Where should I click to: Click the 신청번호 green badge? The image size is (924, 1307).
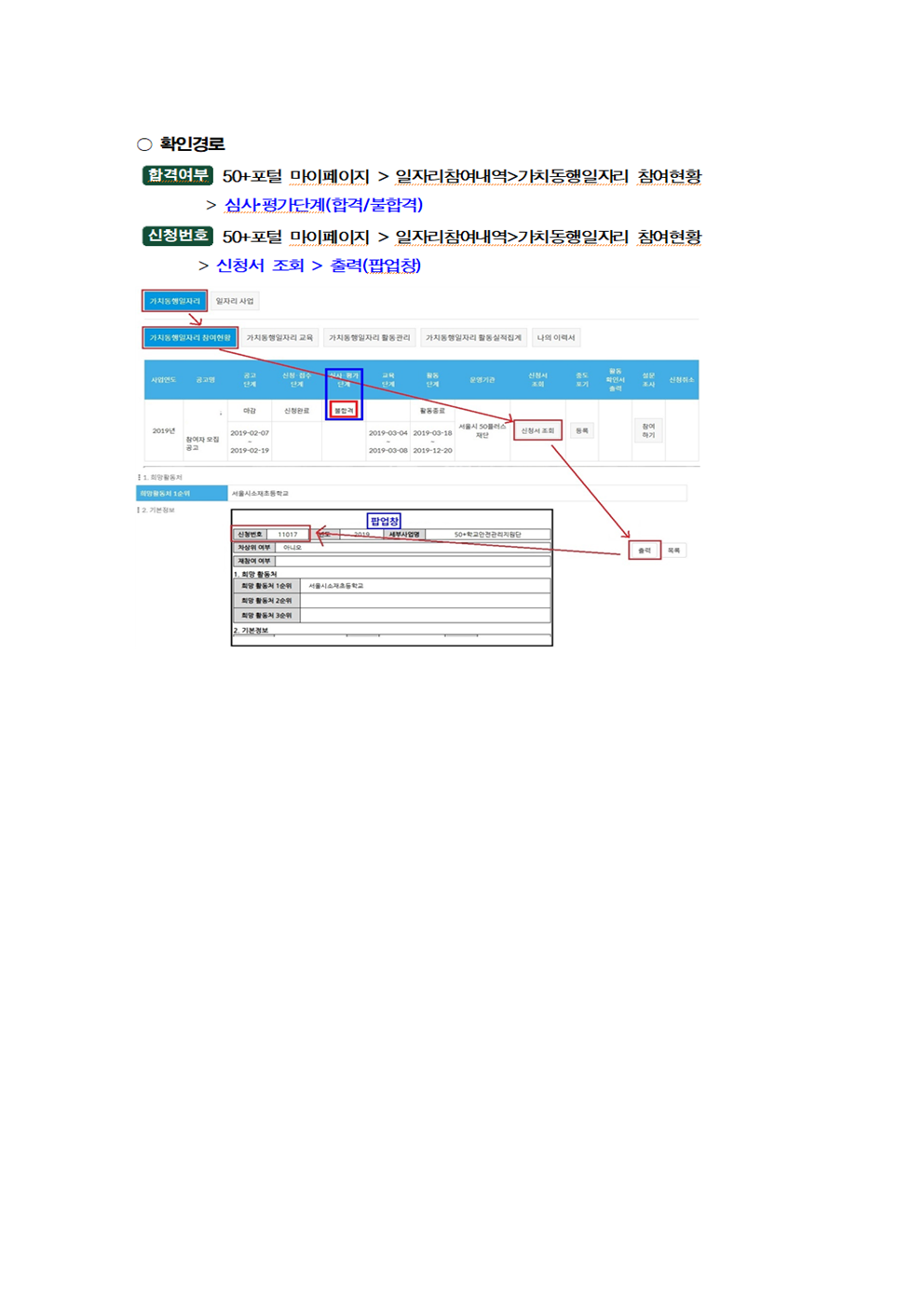(x=178, y=236)
